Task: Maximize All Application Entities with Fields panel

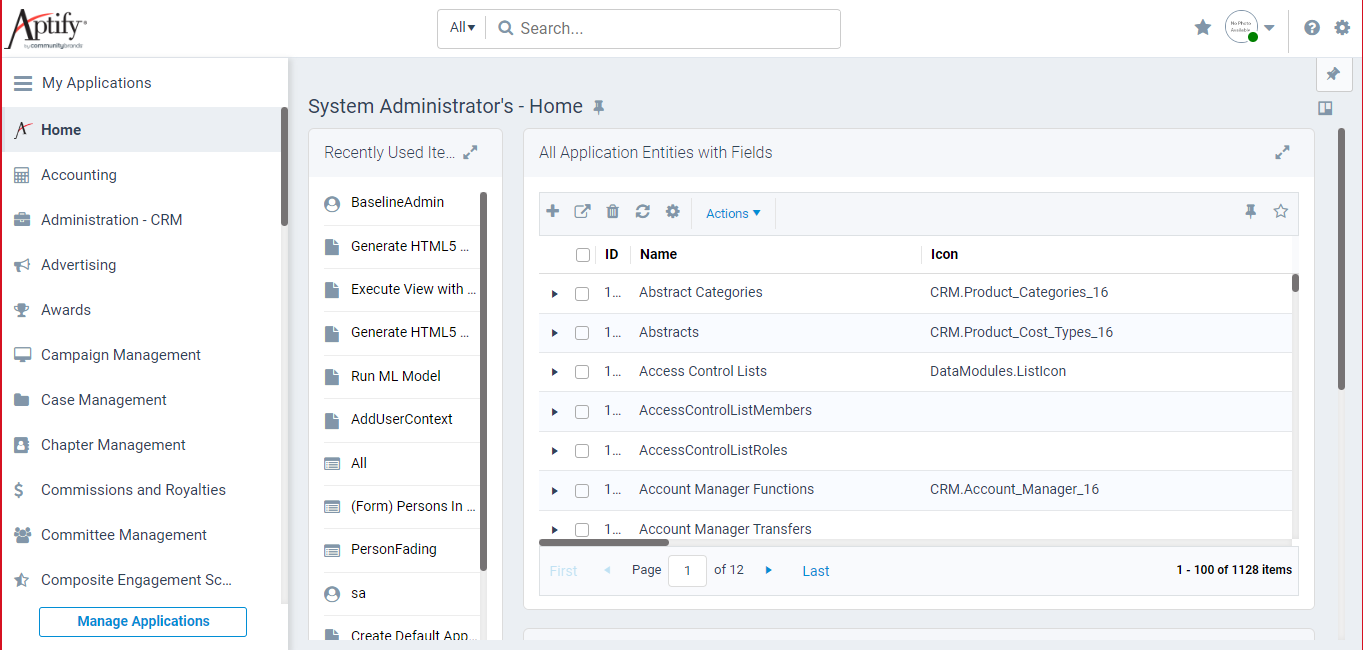Action: point(1282,153)
